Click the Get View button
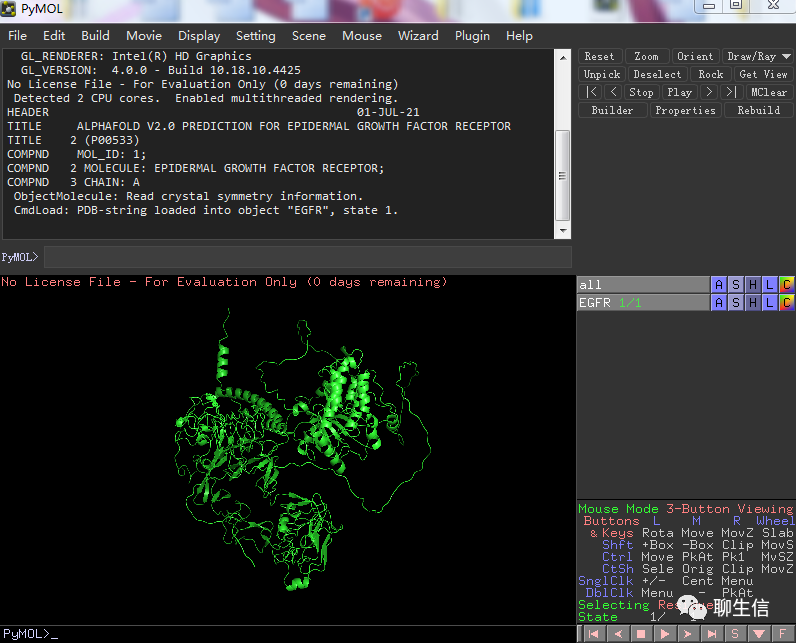796x643 pixels. point(764,74)
